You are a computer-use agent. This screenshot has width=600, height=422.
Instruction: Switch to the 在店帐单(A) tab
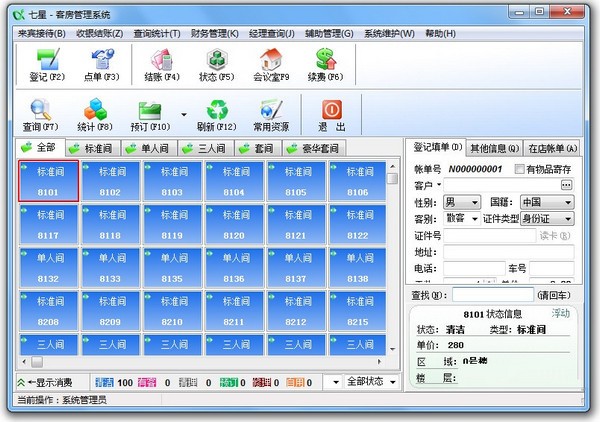tap(553, 148)
